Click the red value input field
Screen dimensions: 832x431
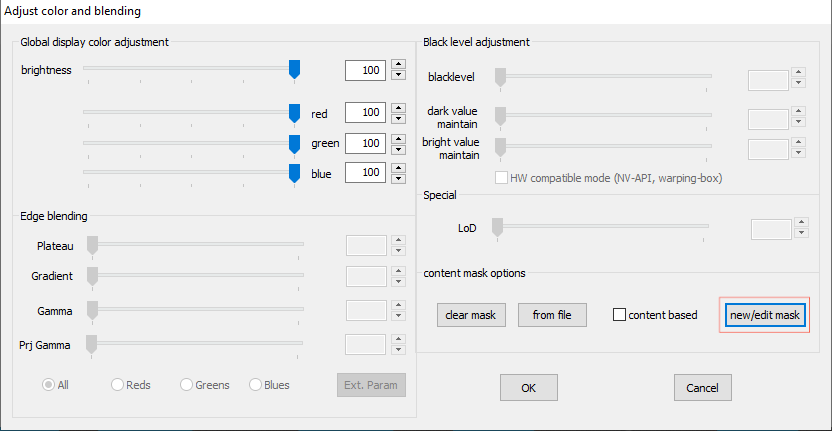pyautogui.click(x=365, y=113)
